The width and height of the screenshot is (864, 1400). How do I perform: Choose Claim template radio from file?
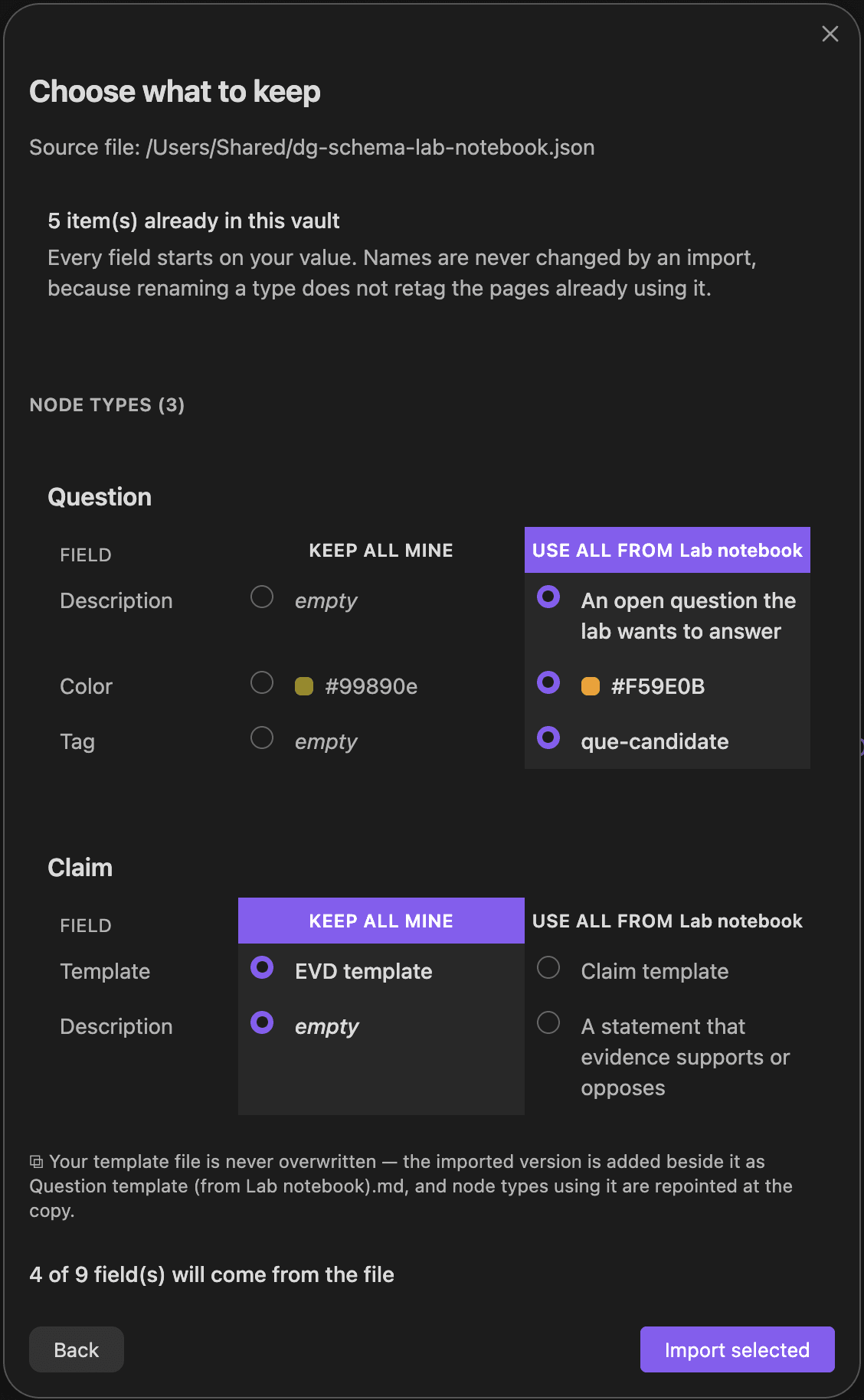pos(548,967)
